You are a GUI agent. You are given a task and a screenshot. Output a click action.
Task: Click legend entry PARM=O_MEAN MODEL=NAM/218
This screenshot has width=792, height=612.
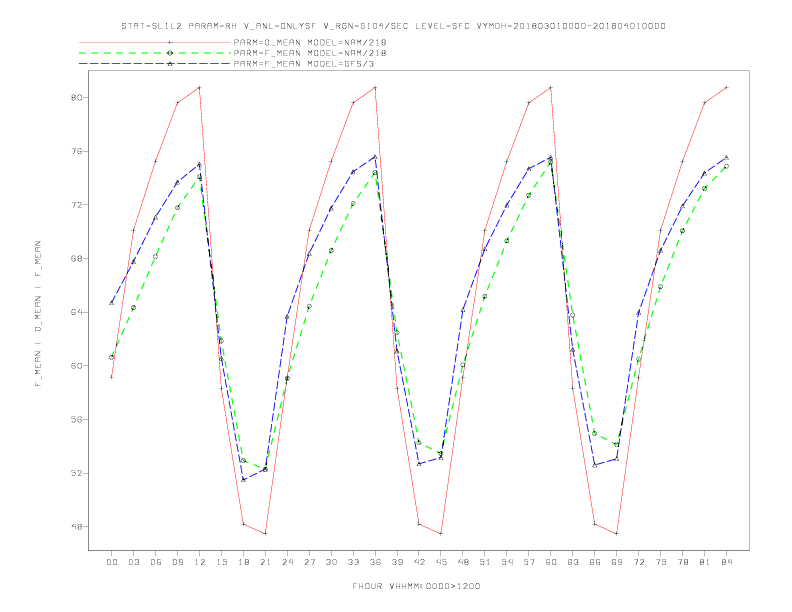pyautogui.click(x=310, y=42)
